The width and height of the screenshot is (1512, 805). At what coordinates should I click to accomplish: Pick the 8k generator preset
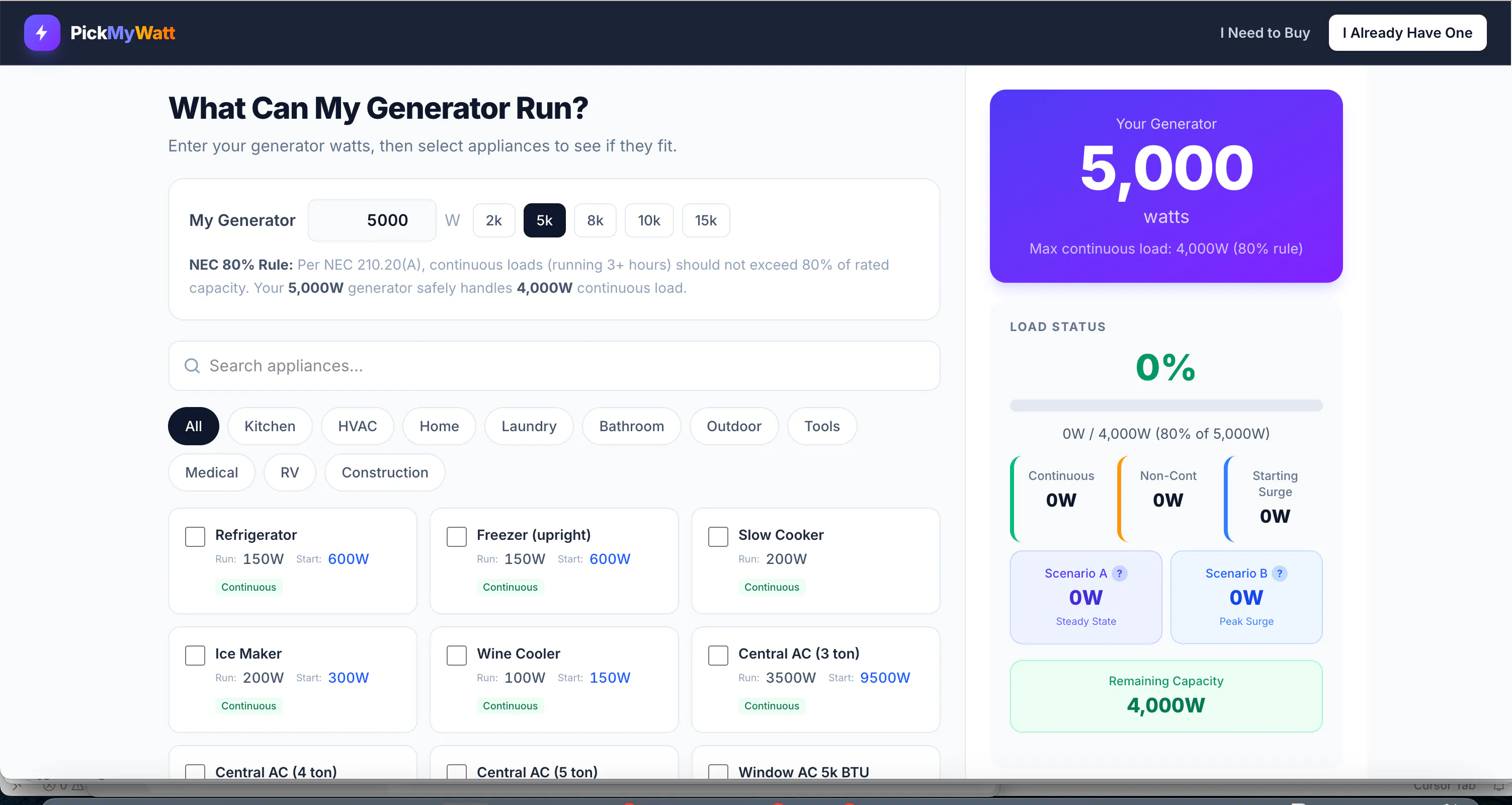(595, 221)
